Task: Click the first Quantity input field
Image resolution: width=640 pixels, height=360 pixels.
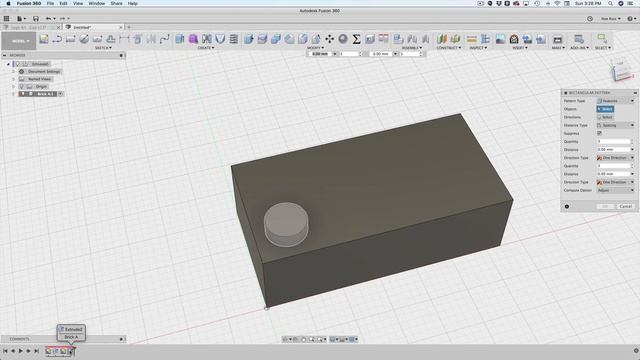Action: point(613,141)
